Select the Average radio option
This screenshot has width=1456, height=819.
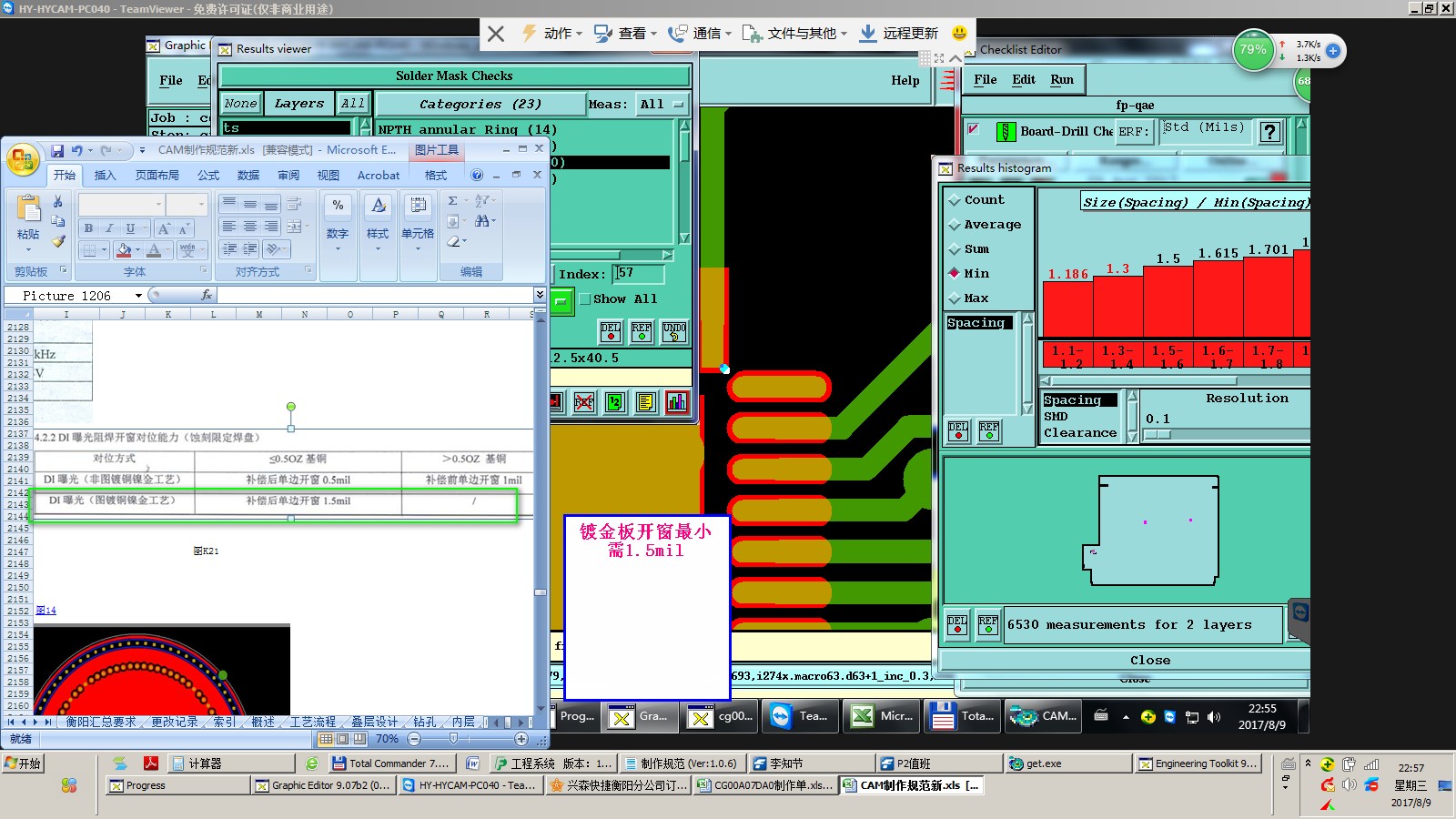coord(954,225)
